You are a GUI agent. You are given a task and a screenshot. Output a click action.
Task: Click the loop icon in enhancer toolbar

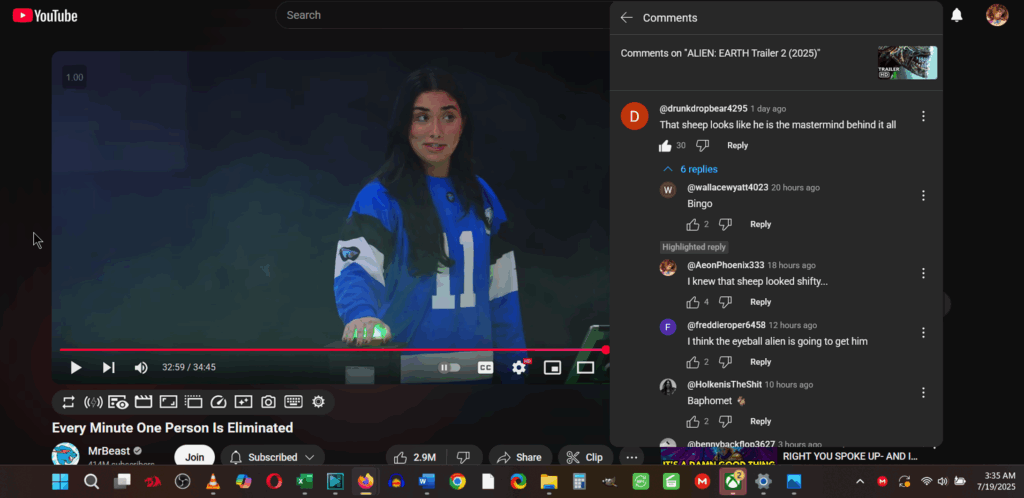coord(69,402)
